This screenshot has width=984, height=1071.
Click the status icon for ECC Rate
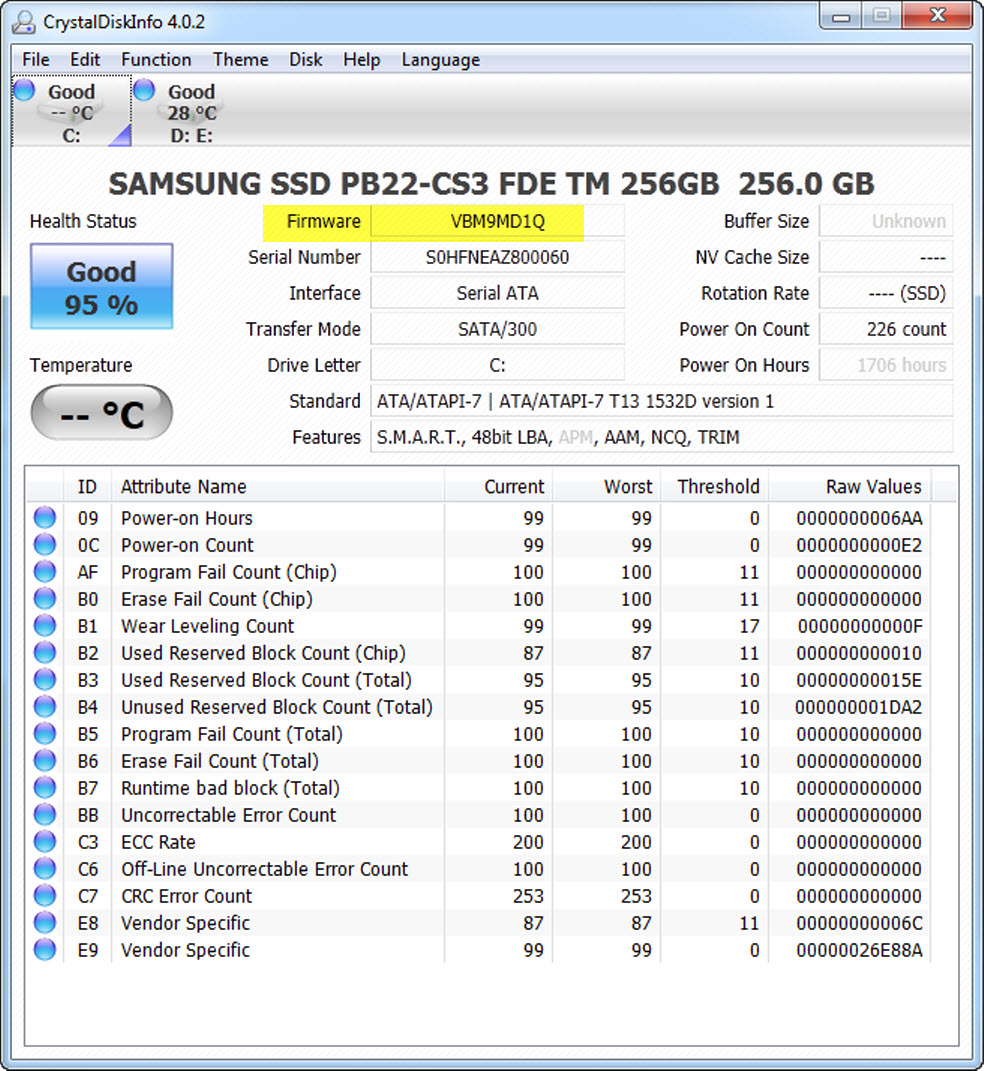click(x=45, y=842)
